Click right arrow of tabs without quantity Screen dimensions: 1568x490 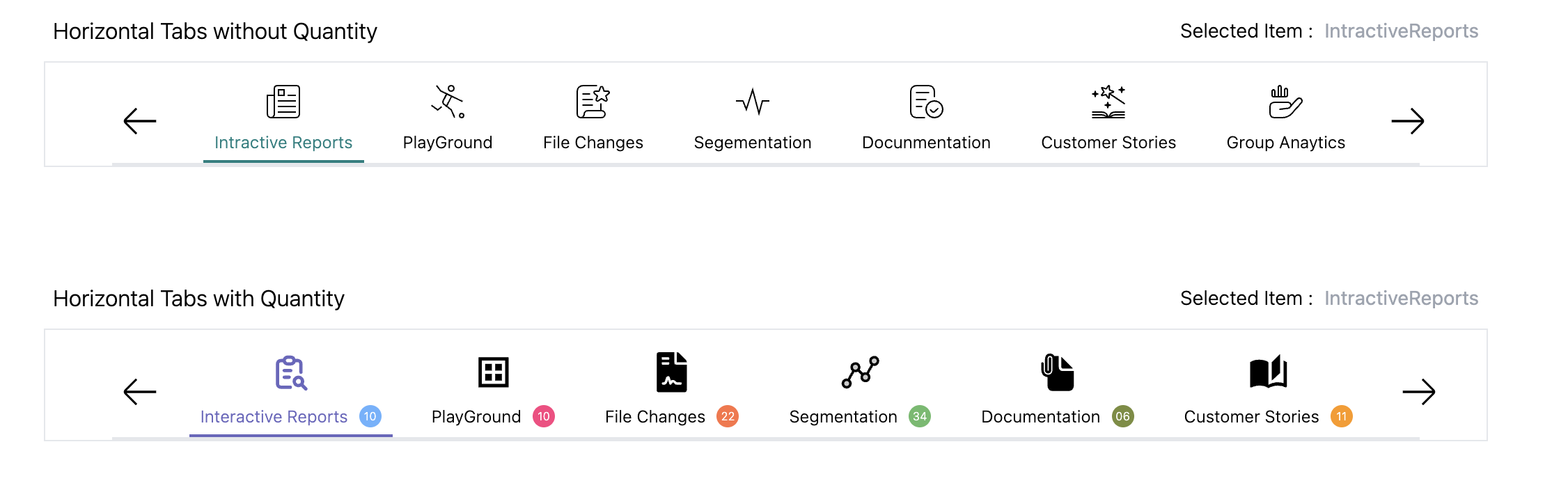[x=1408, y=121]
